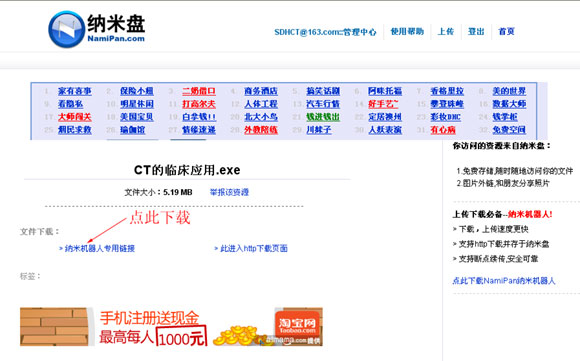Open the green 钱进钱出 link
Viewport: 580px width, 361px height.
pos(323,117)
